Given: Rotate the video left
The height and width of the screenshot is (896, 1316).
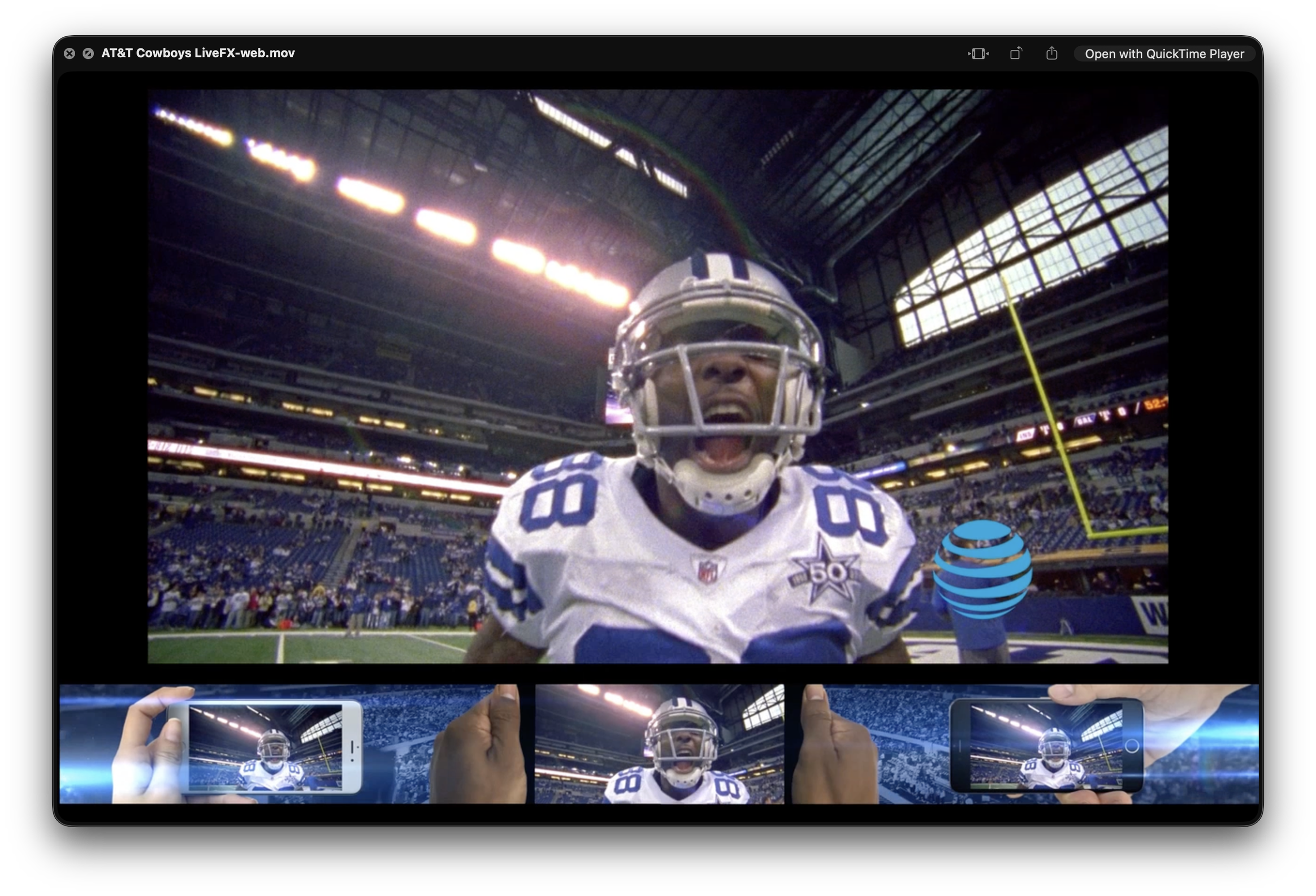Looking at the screenshot, I should (x=1016, y=54).
